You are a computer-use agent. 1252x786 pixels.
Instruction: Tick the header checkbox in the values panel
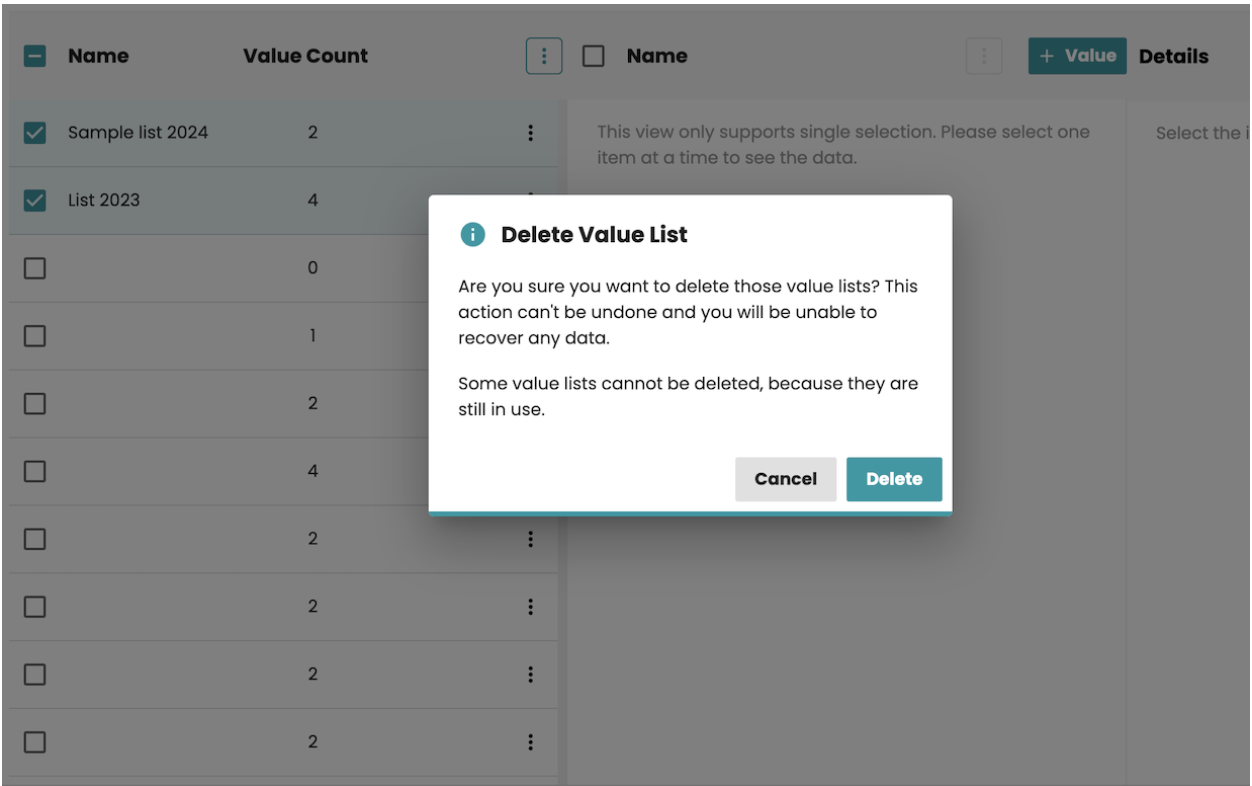(x=594, y=57)
